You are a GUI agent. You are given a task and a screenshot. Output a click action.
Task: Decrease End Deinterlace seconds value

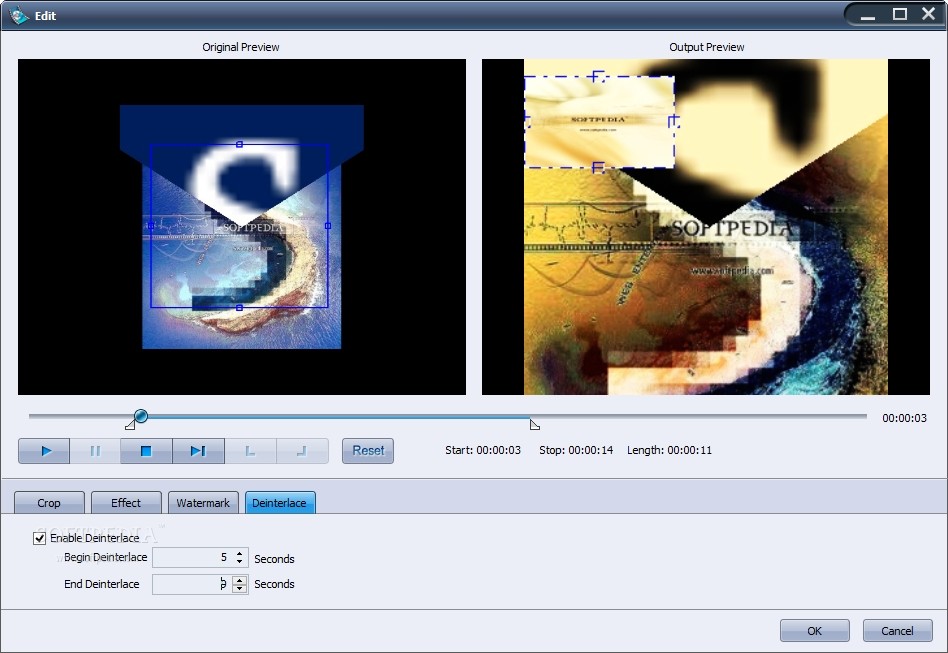click(x=240, y=588)
